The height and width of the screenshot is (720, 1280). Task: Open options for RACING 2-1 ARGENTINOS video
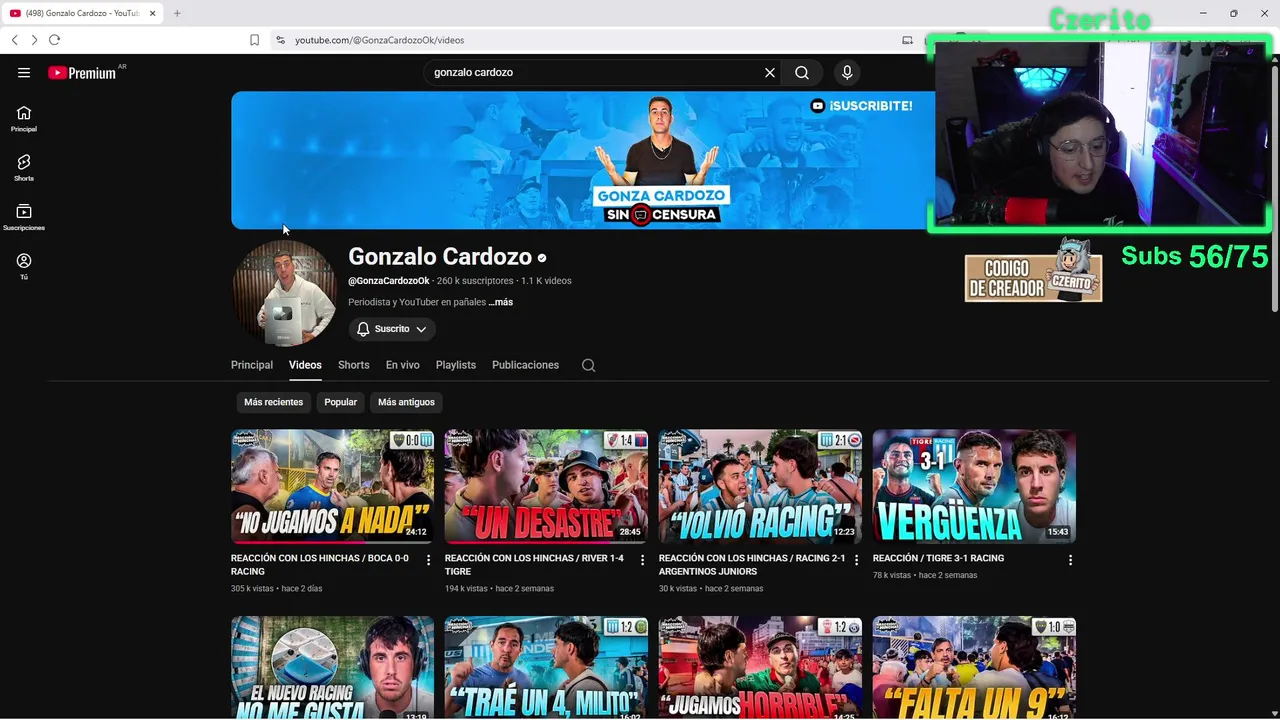coord(856,560)
